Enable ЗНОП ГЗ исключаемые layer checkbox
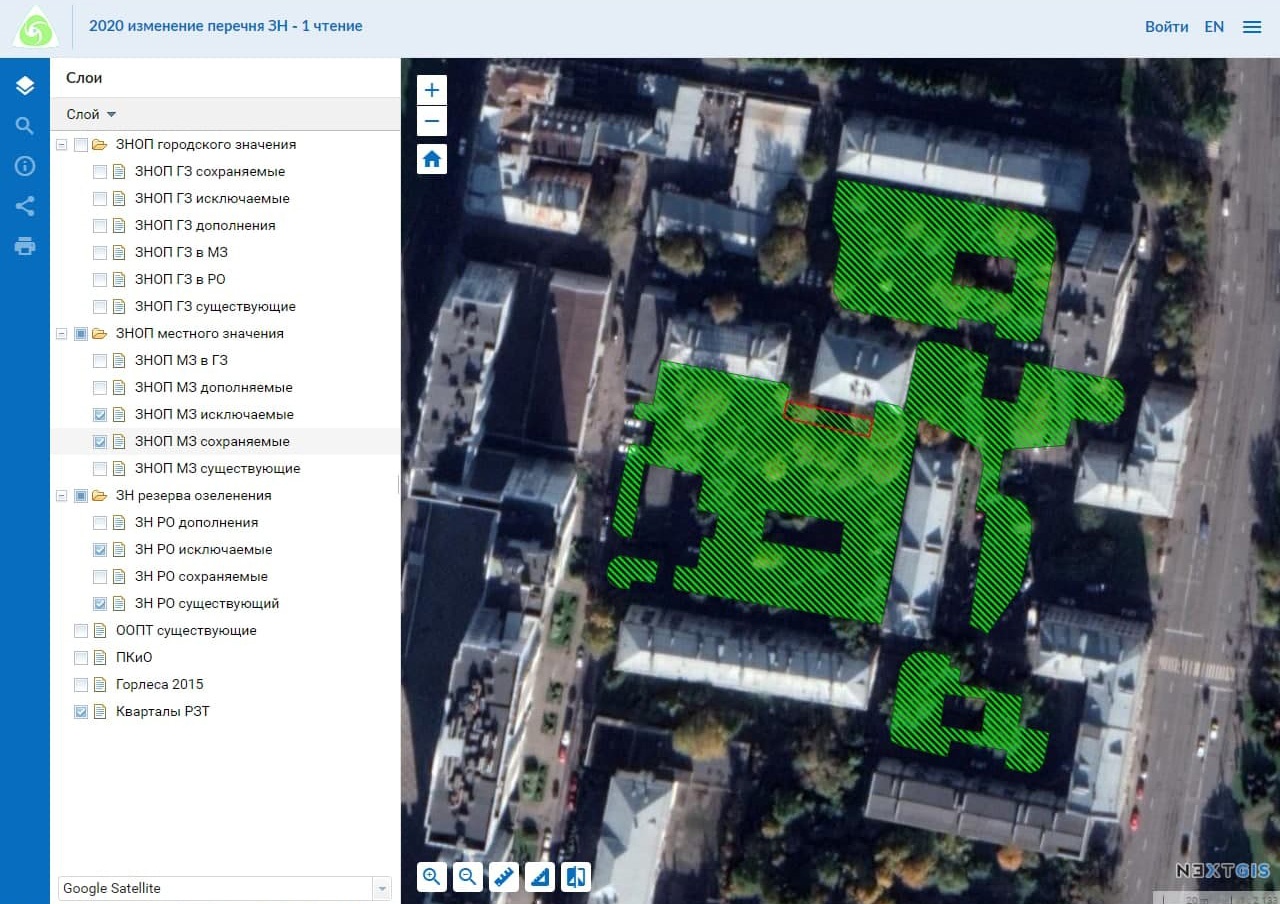The image size is (1280, 904). pos(100,199)
